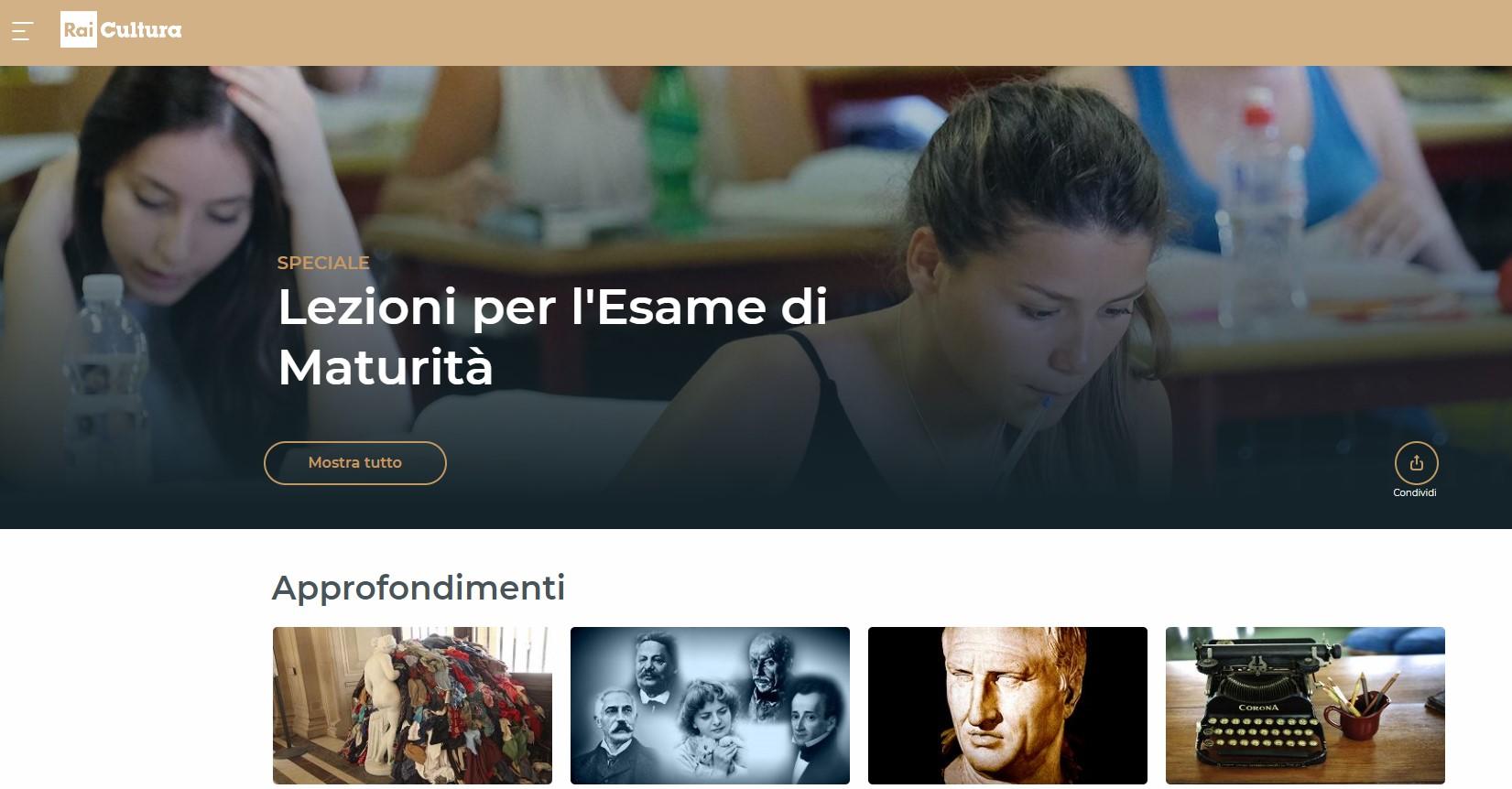Click the circular share icon
The height and width of the screenshot is (789, 1512).
[x=1416, y=463]
